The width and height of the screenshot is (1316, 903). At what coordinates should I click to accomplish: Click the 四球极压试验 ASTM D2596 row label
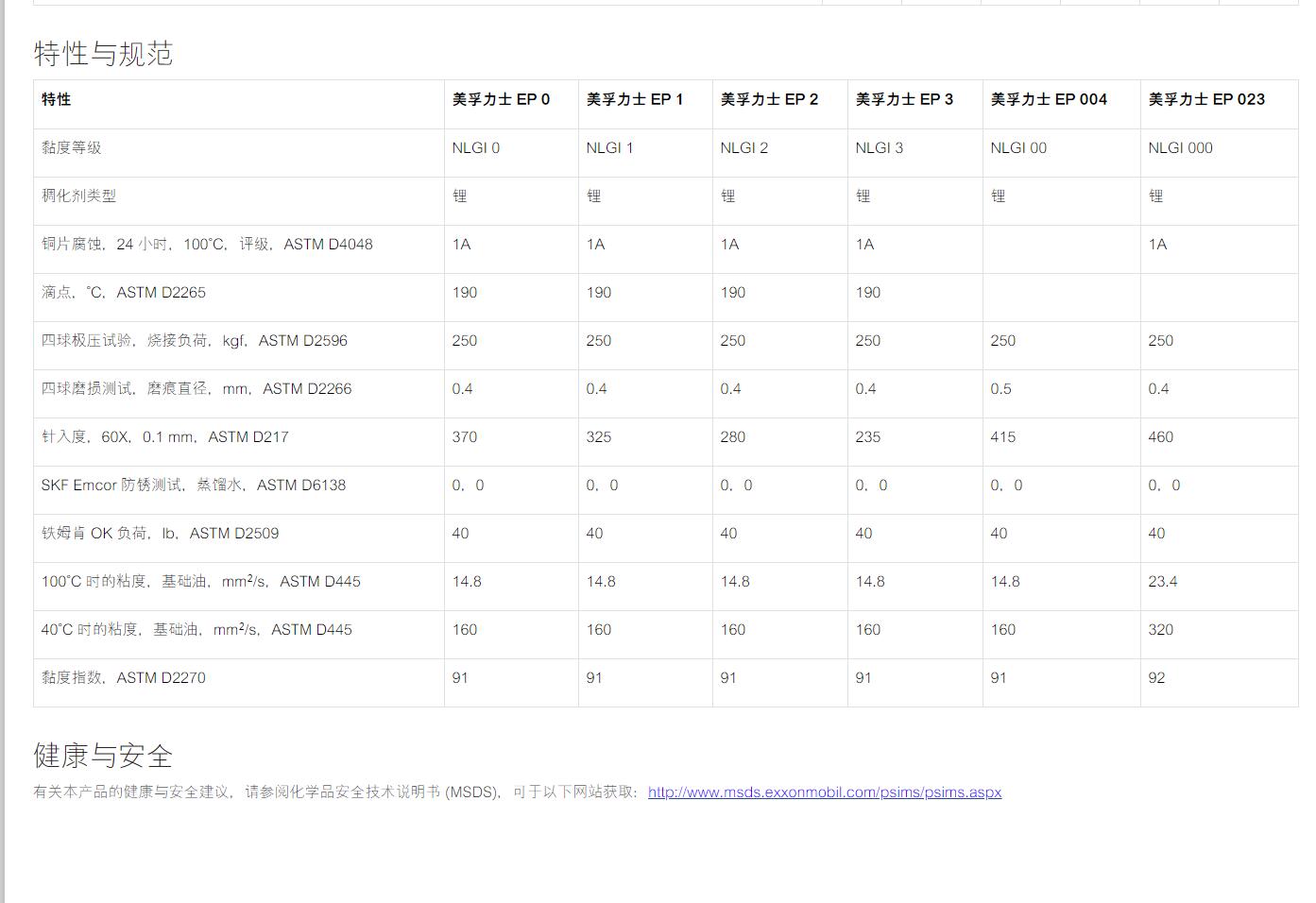pos(194,340)
